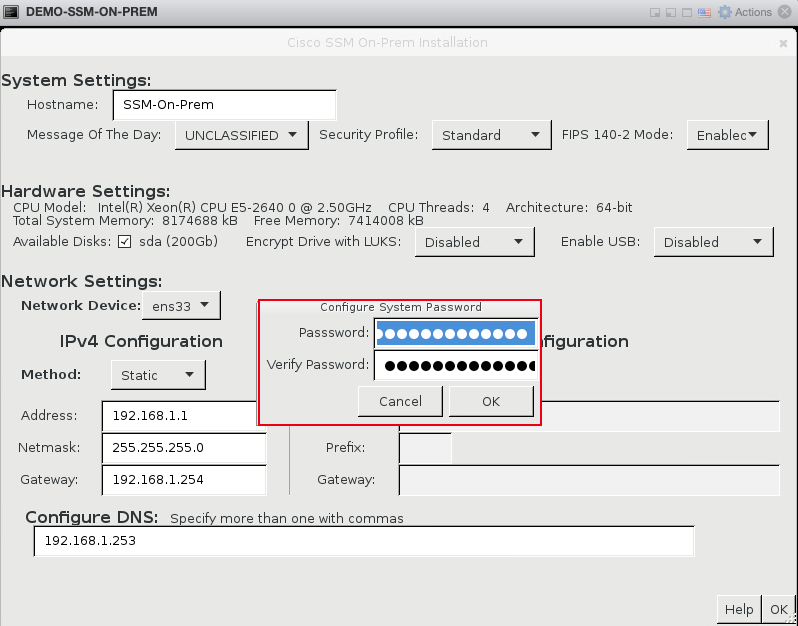798x626 pixels.
Task: Close the DEMO-SSM-ON-PREM console
Action: pyautogui.click(x=785, y=12)
